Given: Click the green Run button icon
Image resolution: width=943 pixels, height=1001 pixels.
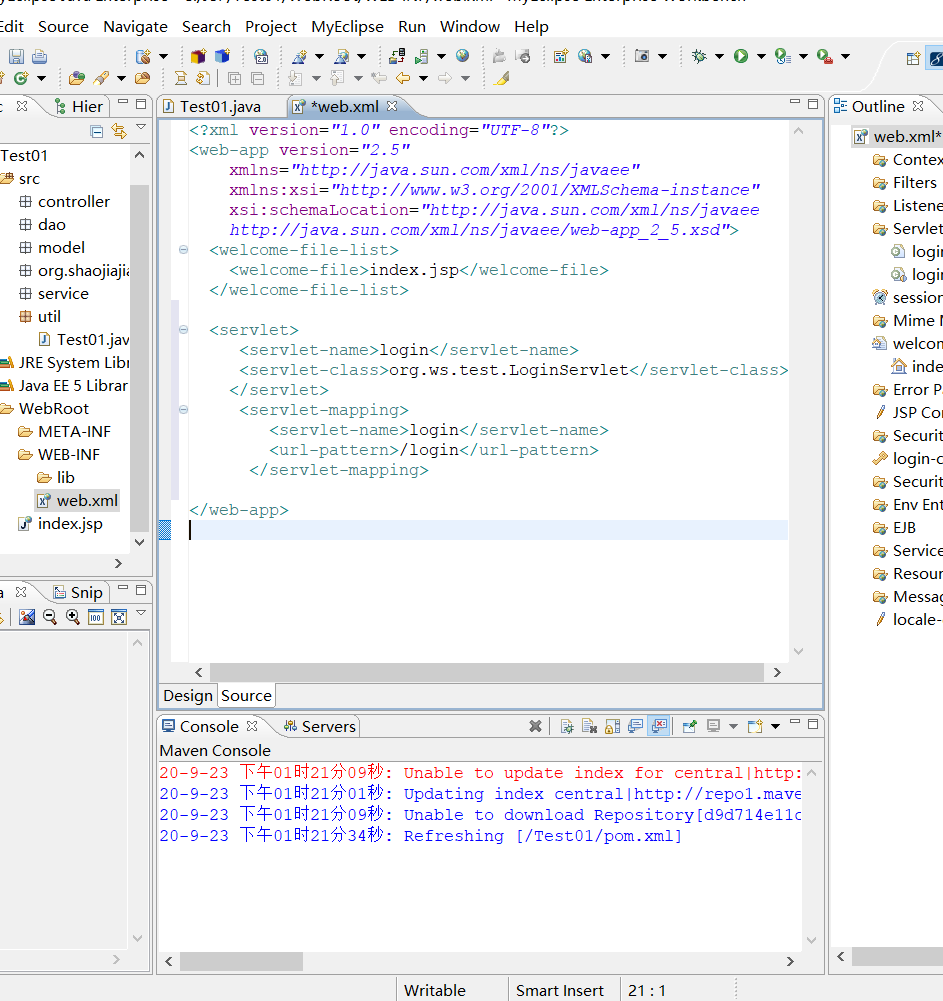Looking at the screenshot, I should (x=741, y=57).
